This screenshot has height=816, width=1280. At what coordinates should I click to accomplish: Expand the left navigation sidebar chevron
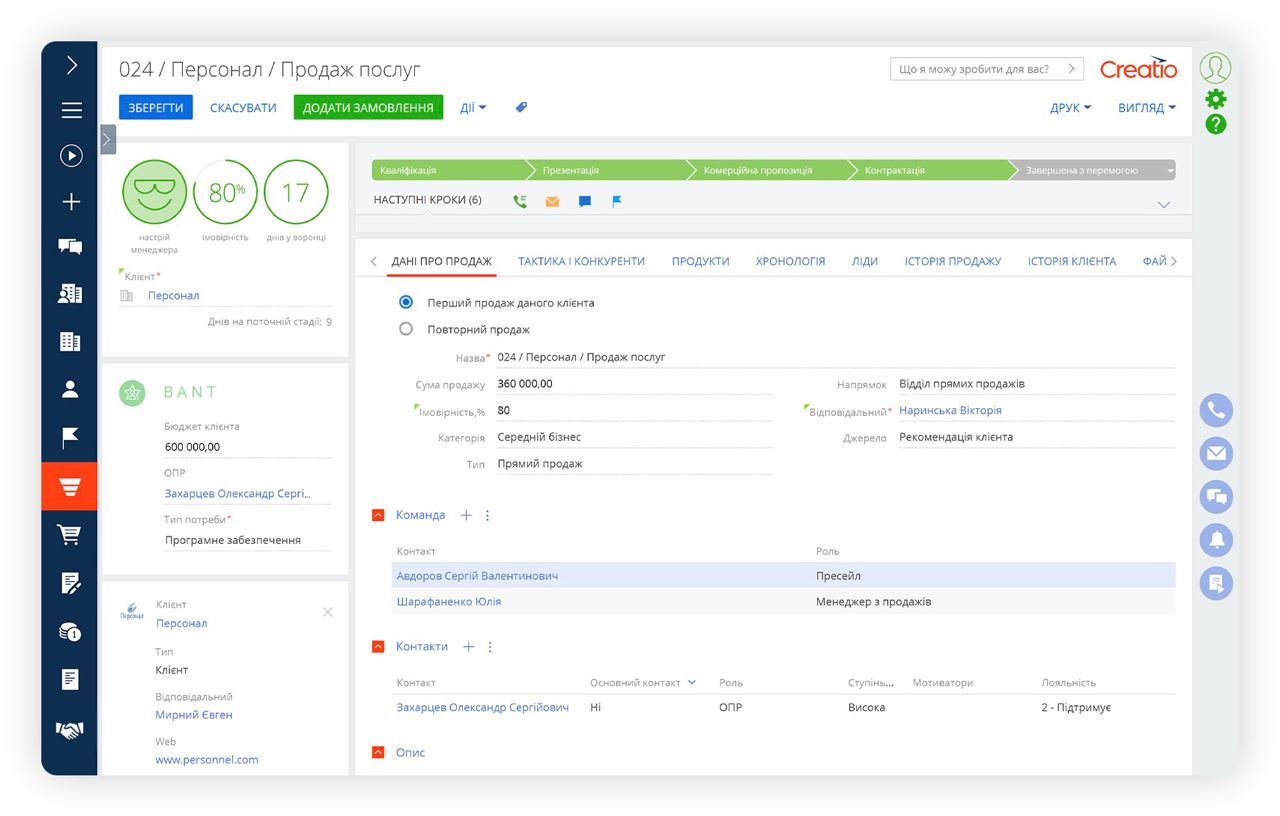point(71,65)
